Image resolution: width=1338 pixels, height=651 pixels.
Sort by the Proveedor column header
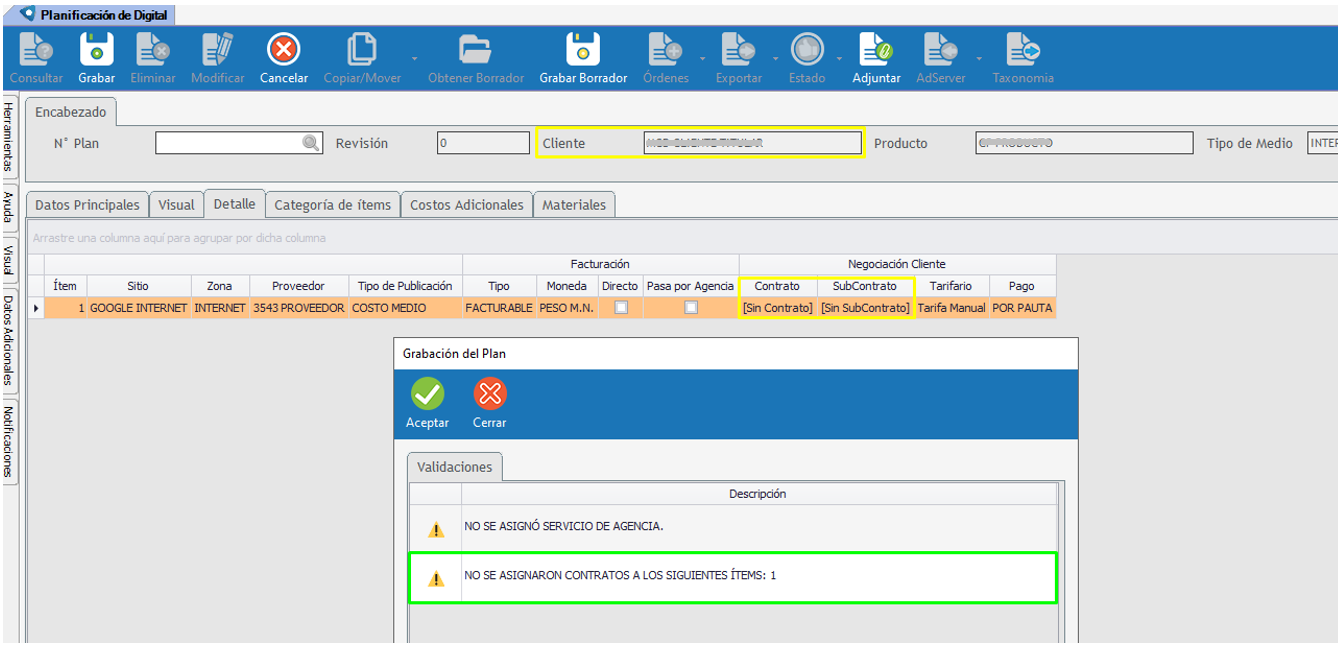tap(298, 286)
